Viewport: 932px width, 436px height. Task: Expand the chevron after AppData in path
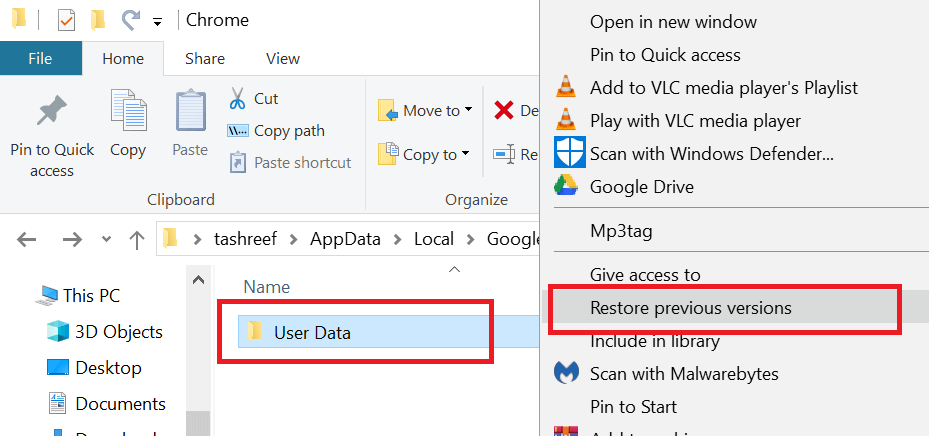tap(396, 239)
